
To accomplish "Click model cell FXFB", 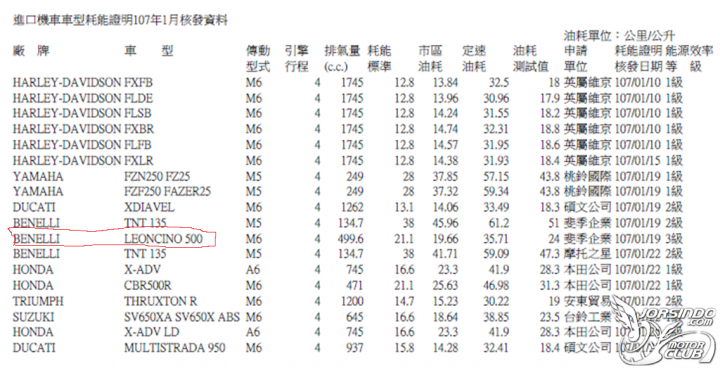I will click(x=138, y=83).
